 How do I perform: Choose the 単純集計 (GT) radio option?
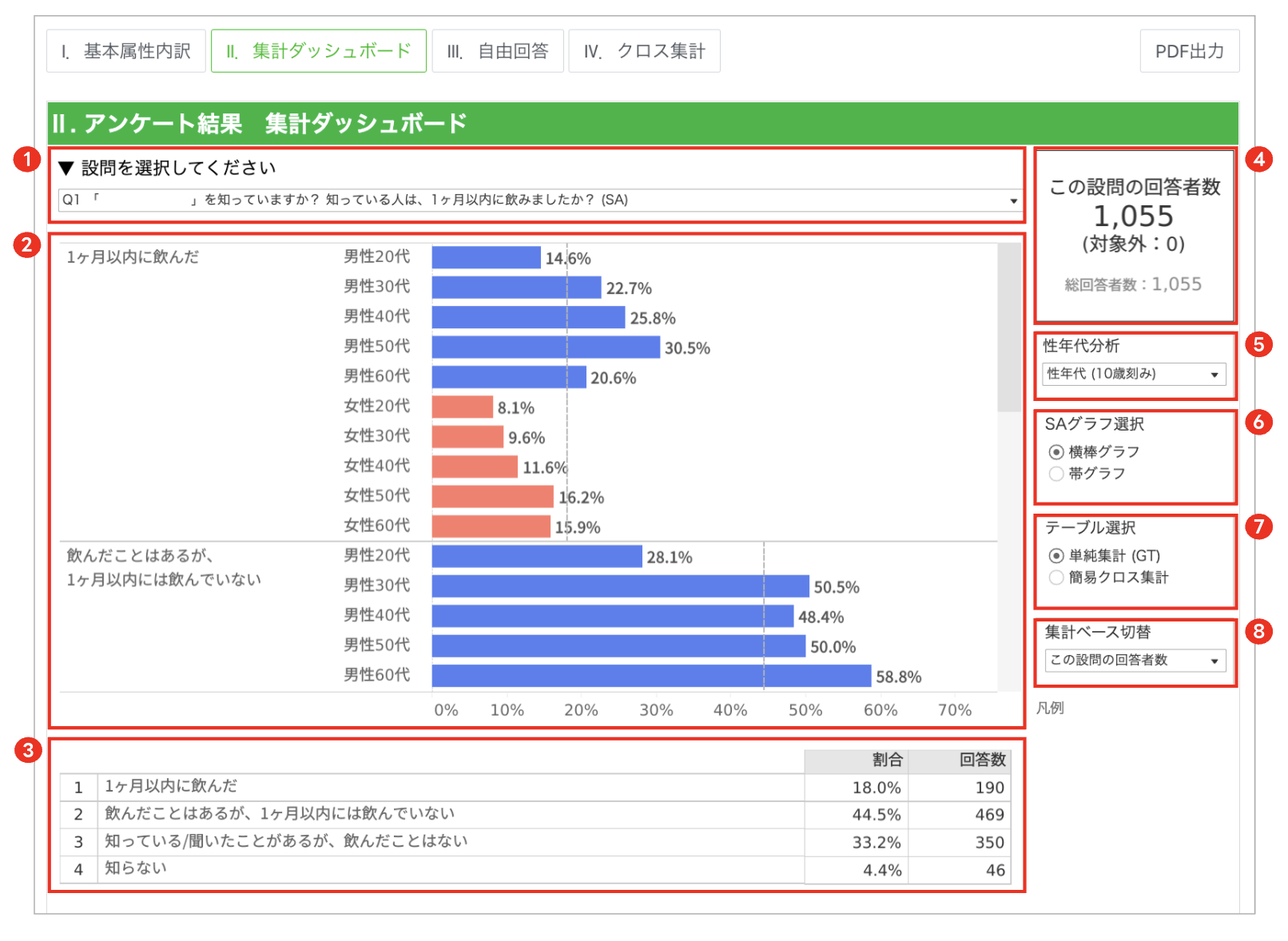(x=1056, y=556)
